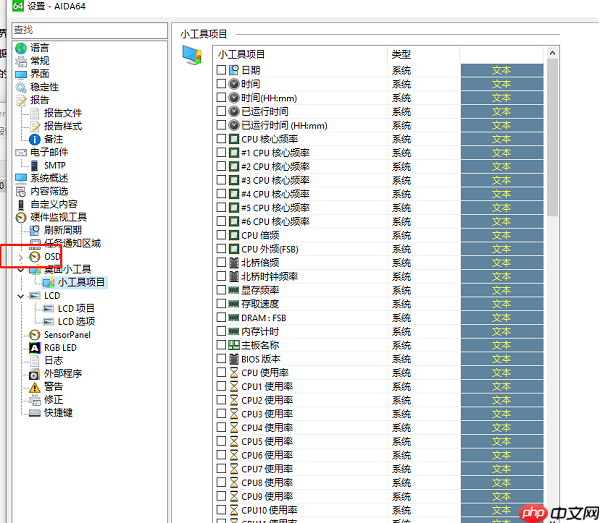Select the #6 CPU 核心频率 row
600x523 pixels.
click(x=275, y=222)
